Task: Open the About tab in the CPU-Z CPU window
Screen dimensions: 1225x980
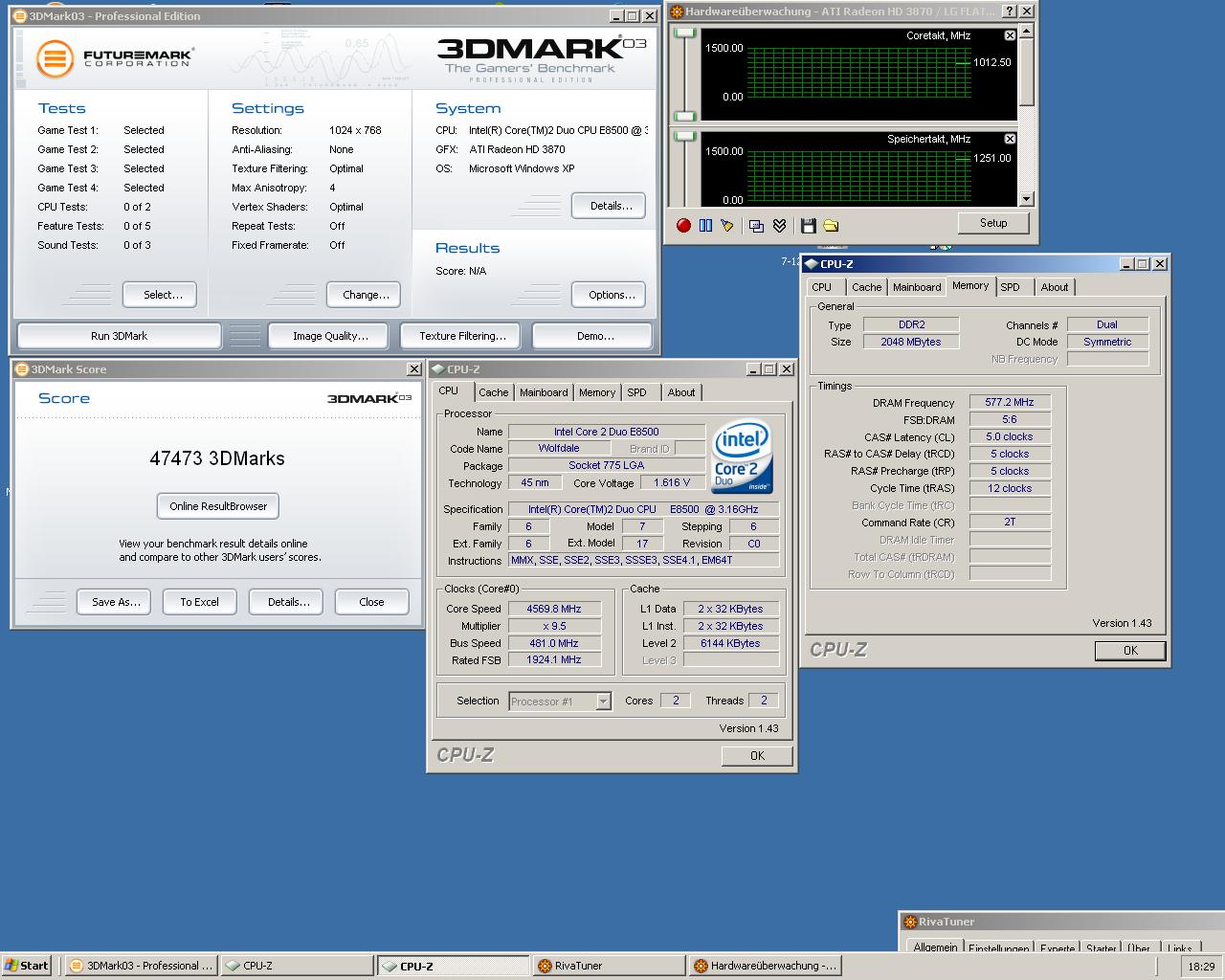Action: pyautogui.click(x=681, y=392)
